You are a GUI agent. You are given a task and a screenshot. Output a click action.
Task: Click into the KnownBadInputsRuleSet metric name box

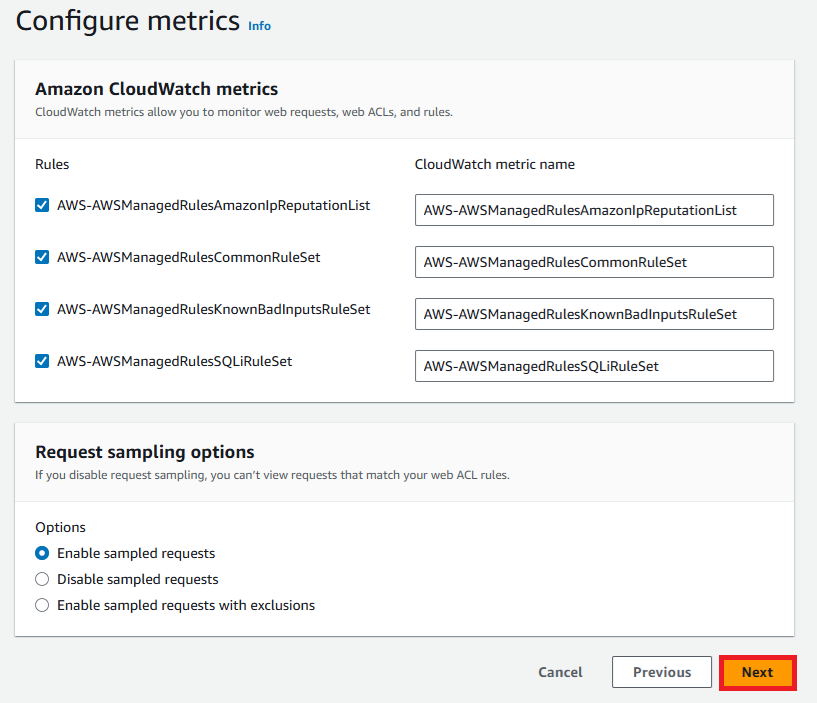[x=594, y=314]
